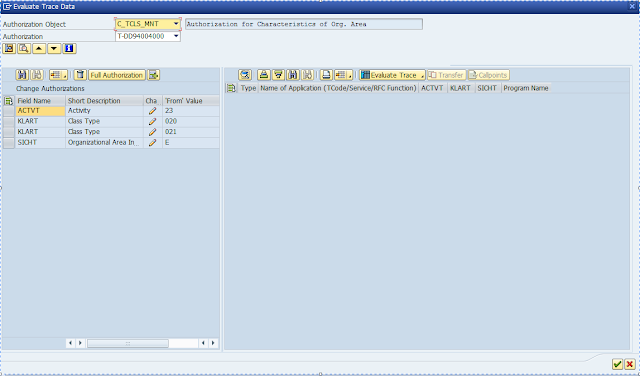640x376 pixels.
Task: Expand the Evaluate Trace dropdown button
Action: pyautogui.click(x=392, y=75)
